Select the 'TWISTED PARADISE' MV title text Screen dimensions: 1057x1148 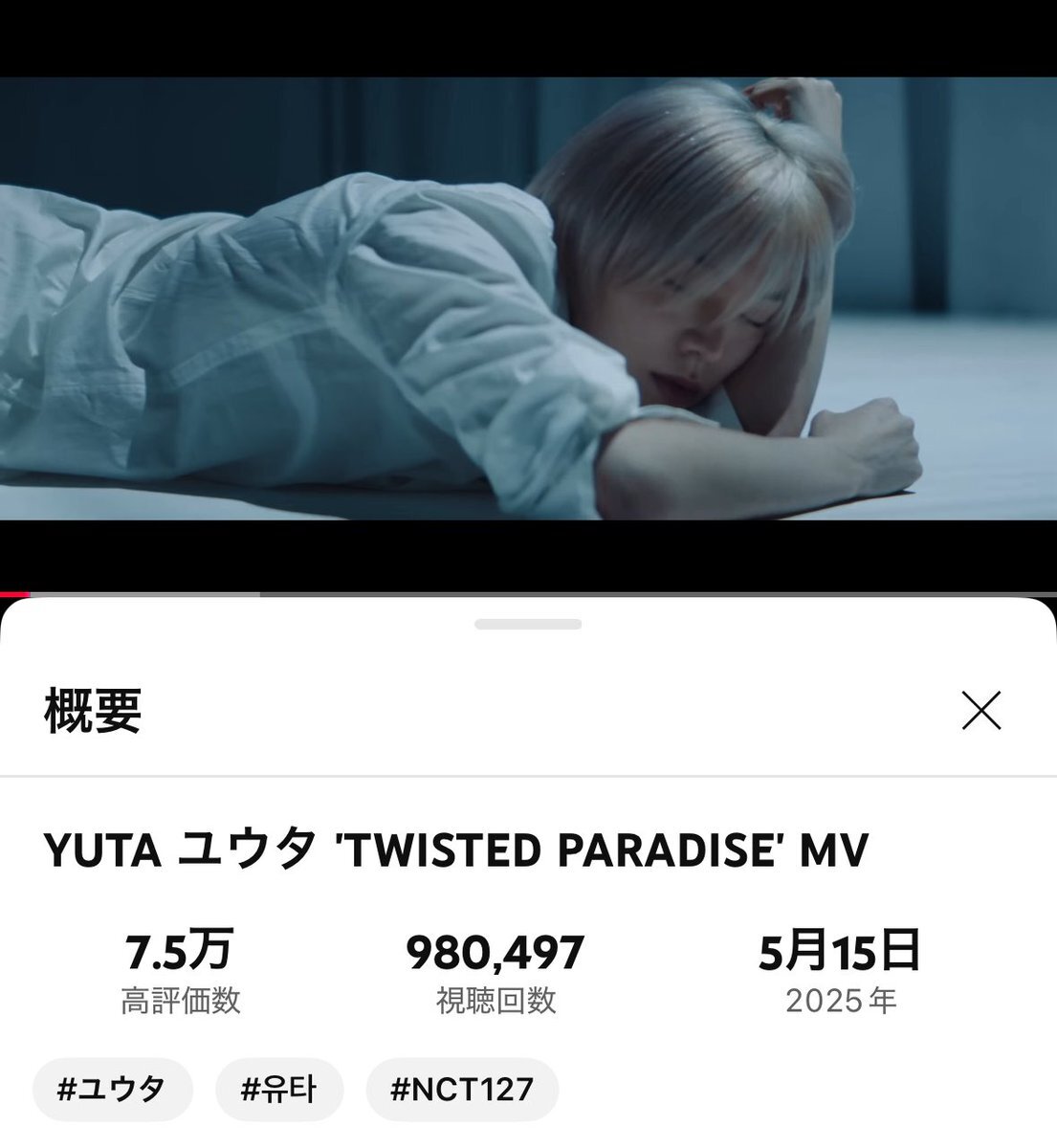(x=603, y=850)
